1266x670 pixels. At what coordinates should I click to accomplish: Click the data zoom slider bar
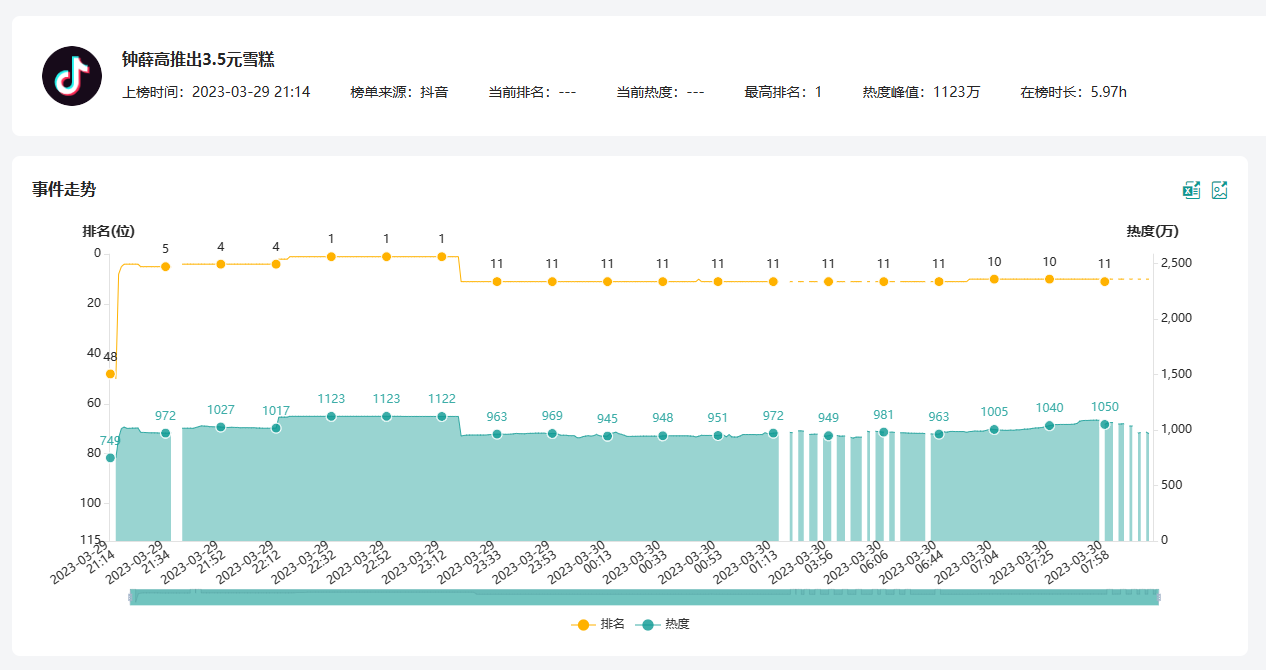pos(644,597)
